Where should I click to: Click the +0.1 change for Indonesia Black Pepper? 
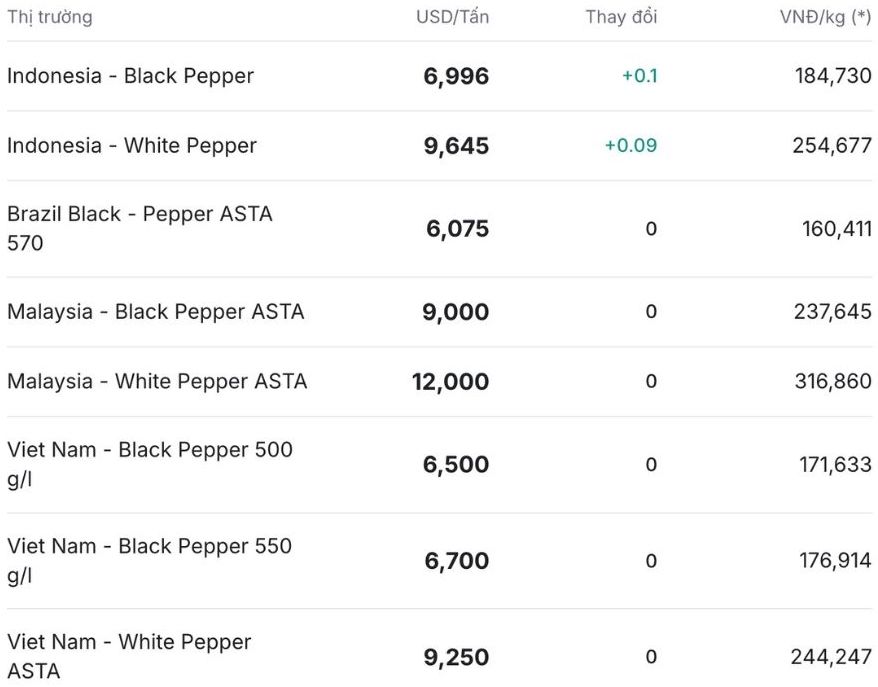pyautogui.click(x=639, y=76)
